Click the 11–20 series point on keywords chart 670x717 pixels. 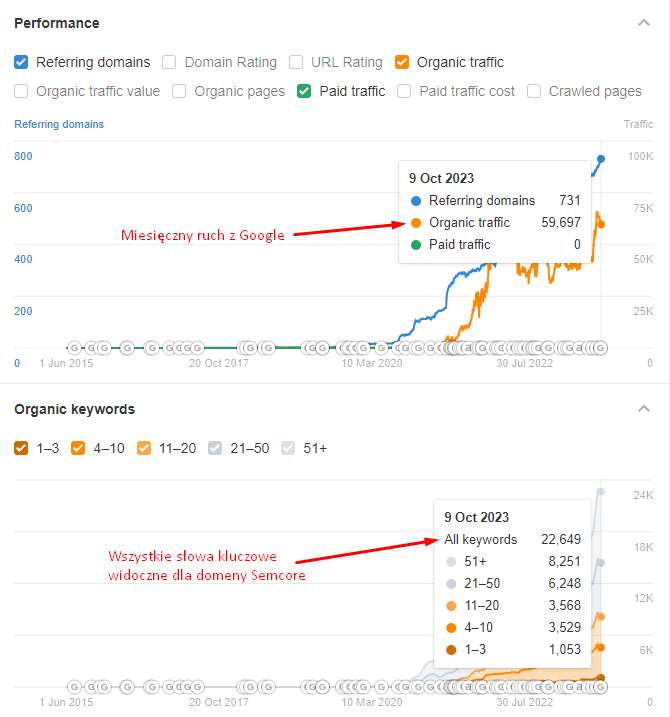(601, 617)
